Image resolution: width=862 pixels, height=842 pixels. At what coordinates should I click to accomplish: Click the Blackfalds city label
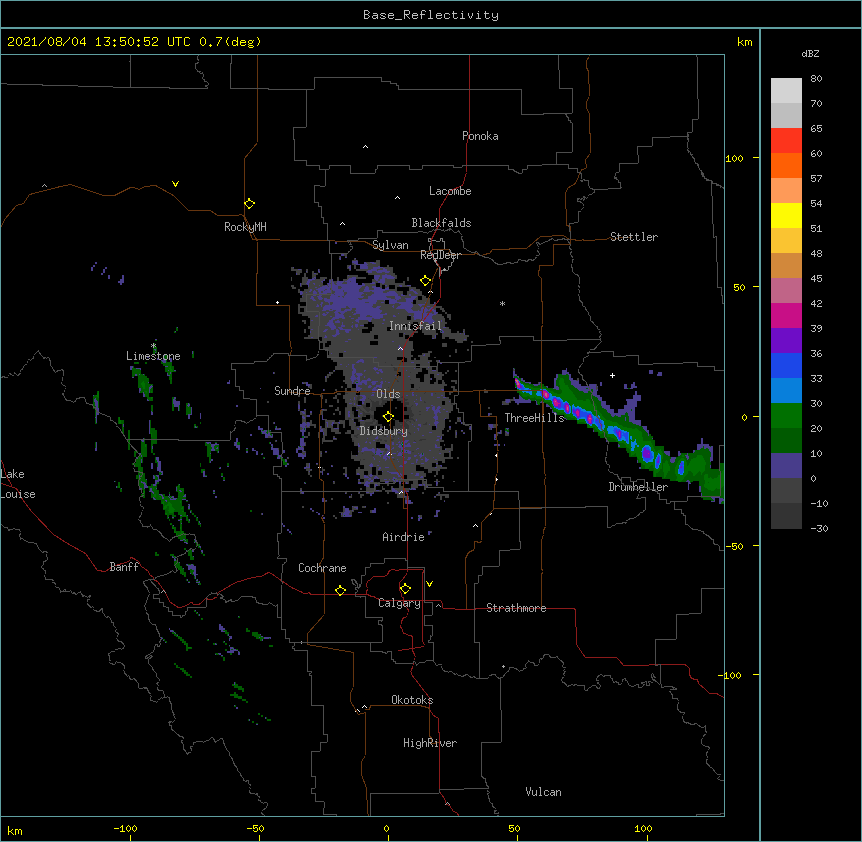[441, 223]
